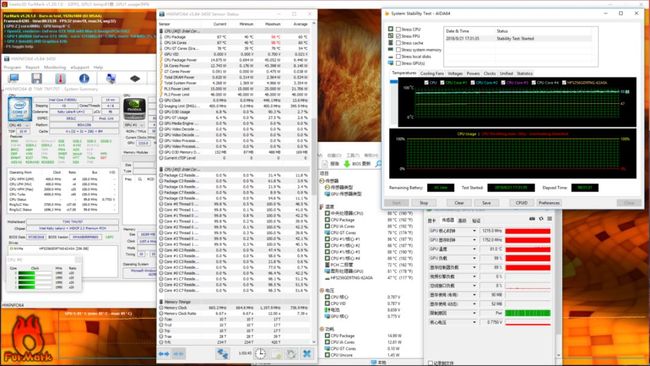Click the network arrows icon in sensor toolbar
The width and height of the screenshot is (650, 366).
point(223,354)
